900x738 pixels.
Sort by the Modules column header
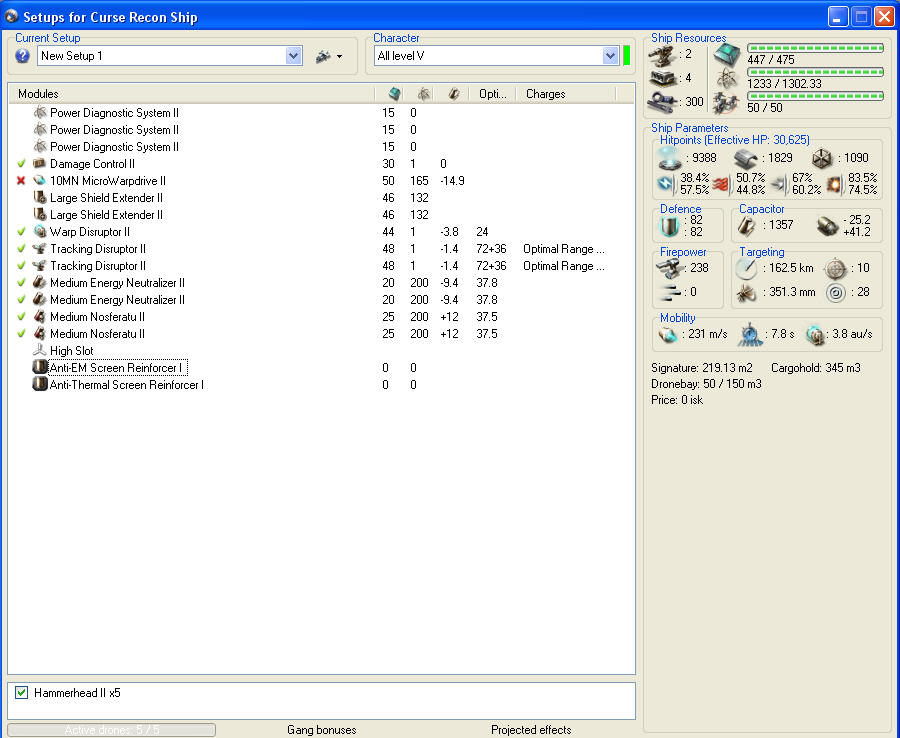click(x=191, y=94)
